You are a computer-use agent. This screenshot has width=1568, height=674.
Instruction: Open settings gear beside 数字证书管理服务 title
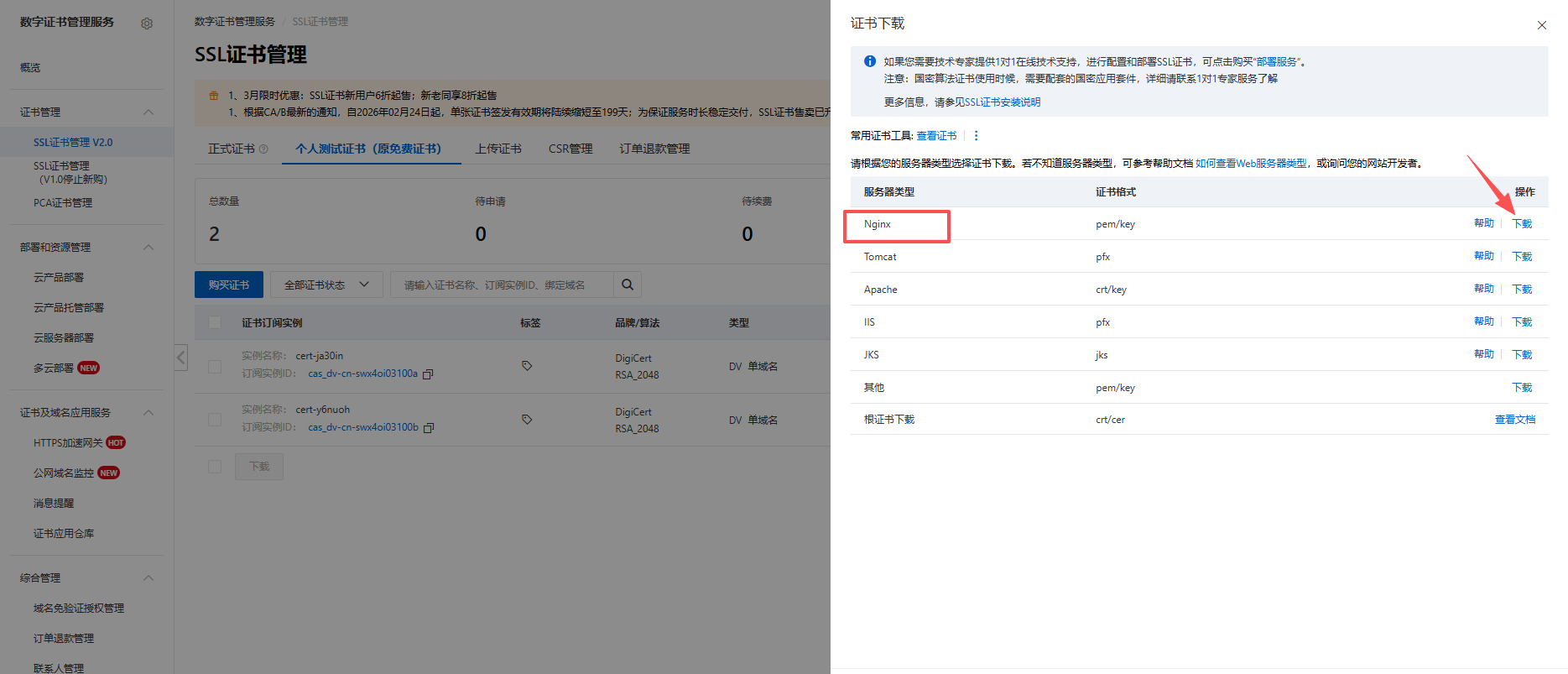click(147, 24)
